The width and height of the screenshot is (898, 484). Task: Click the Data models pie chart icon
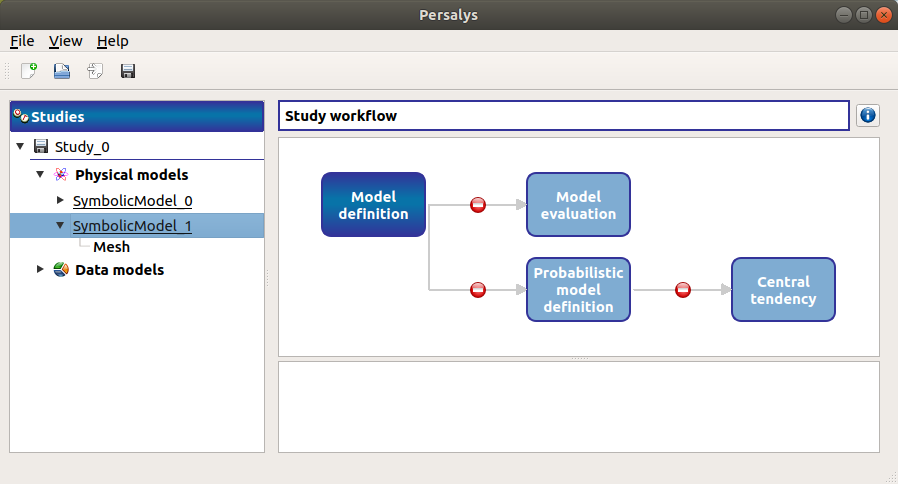[x=61, y=270]
